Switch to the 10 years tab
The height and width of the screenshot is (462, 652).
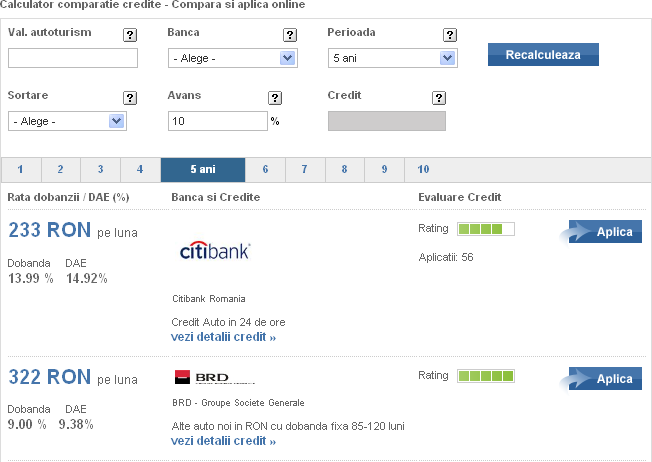pyautogui.click(x=423, y=170)
